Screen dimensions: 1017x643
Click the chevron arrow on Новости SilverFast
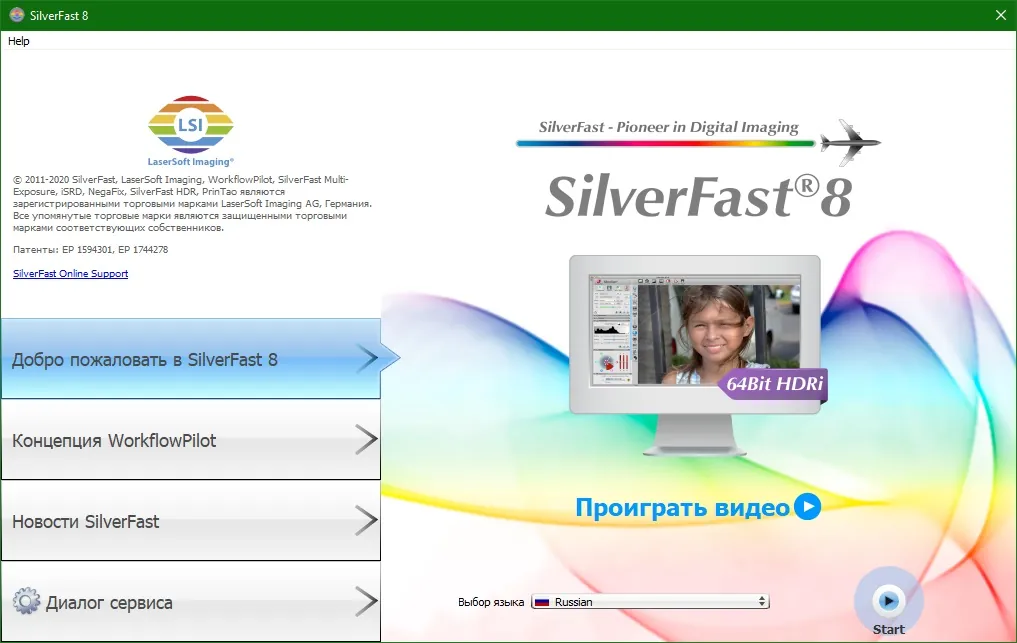tap(366, 521)
